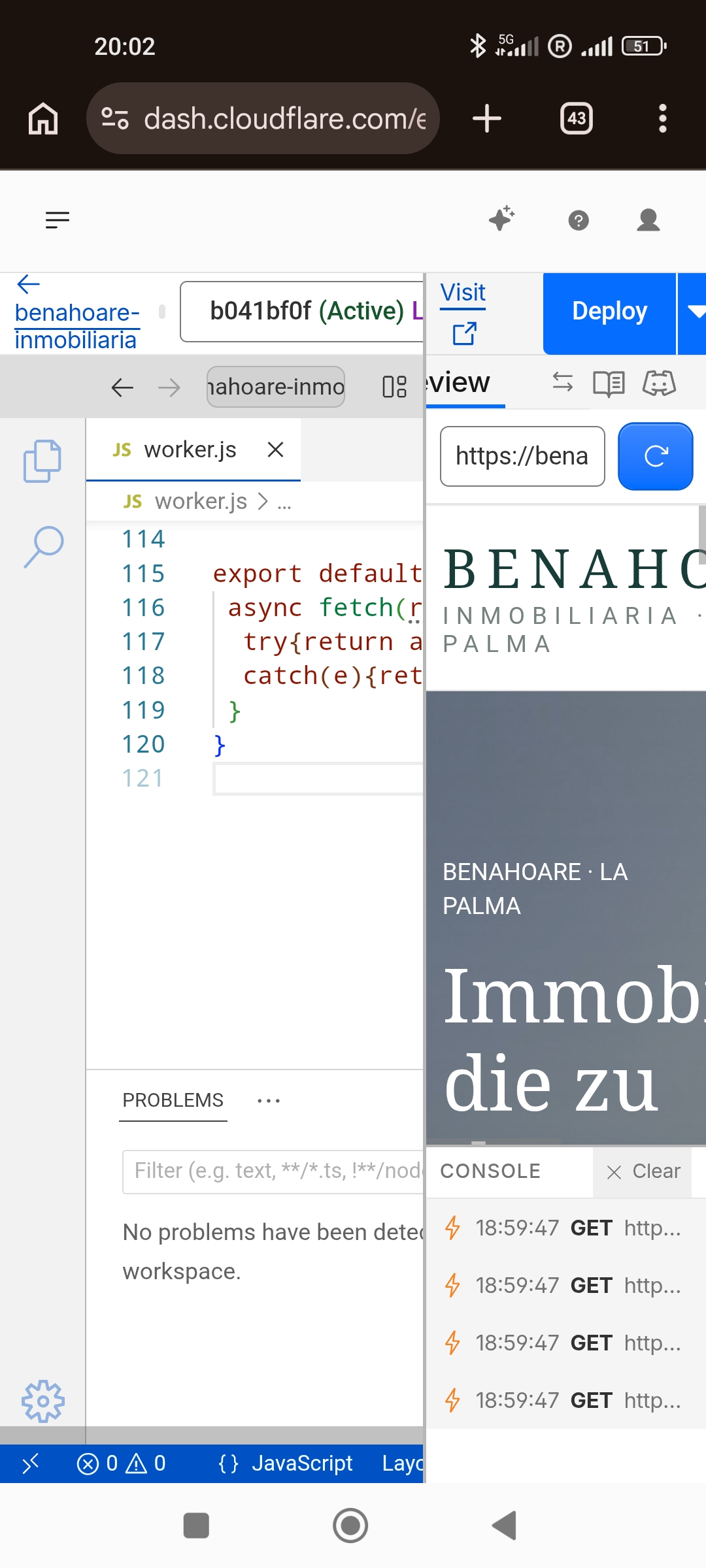Open a new browser tab

pyautogui.click(x=487, y=118)
